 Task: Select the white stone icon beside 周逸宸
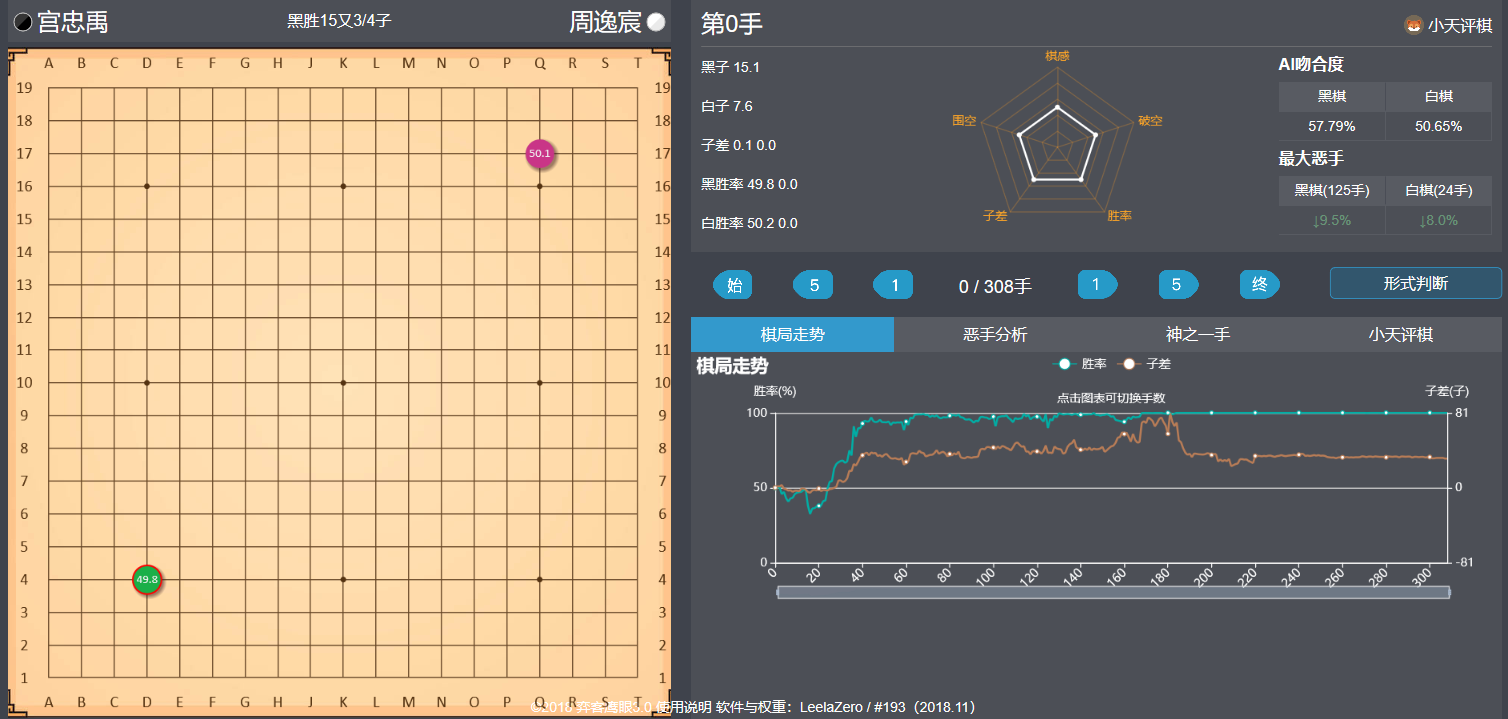click(x=656, y=21)
